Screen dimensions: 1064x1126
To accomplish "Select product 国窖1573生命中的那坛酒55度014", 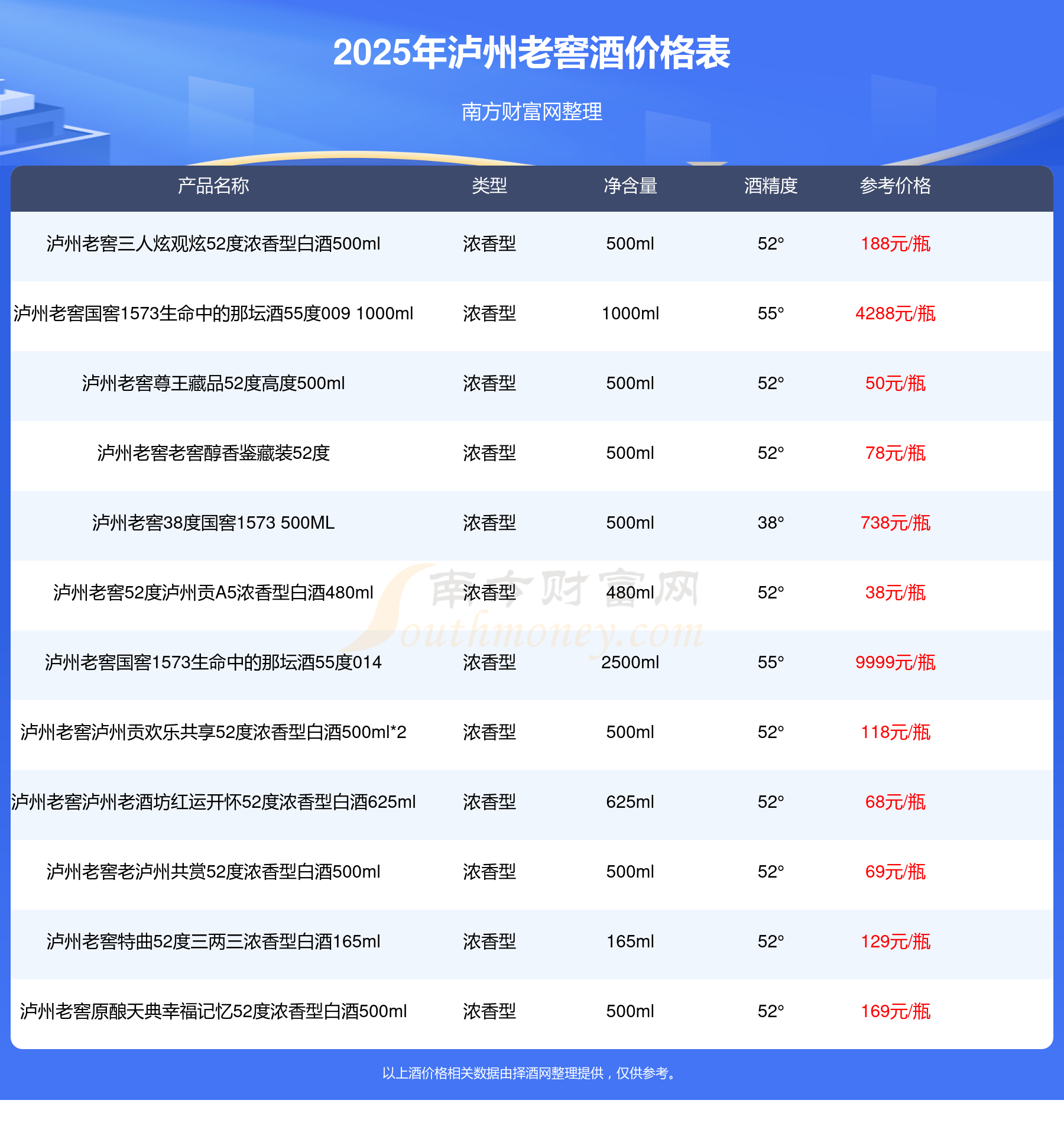I will [213, 662].
